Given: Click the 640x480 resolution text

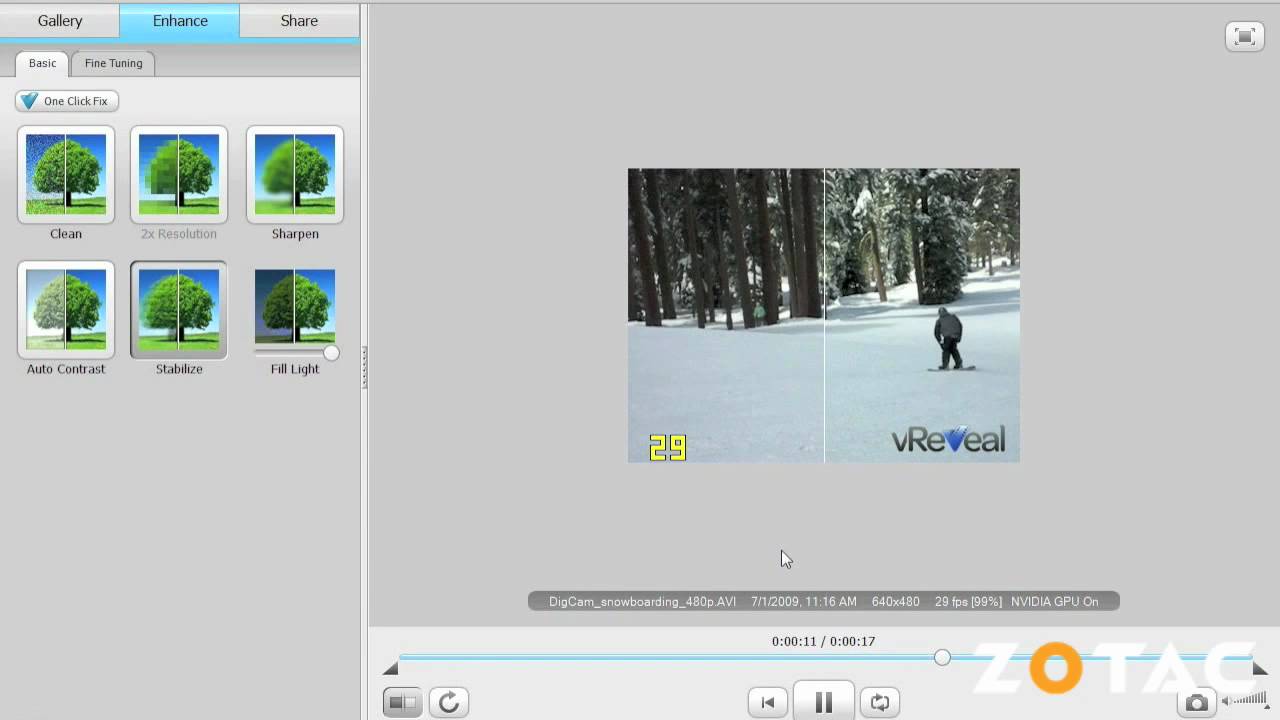Looking at the screenshot, I should 895,602.
